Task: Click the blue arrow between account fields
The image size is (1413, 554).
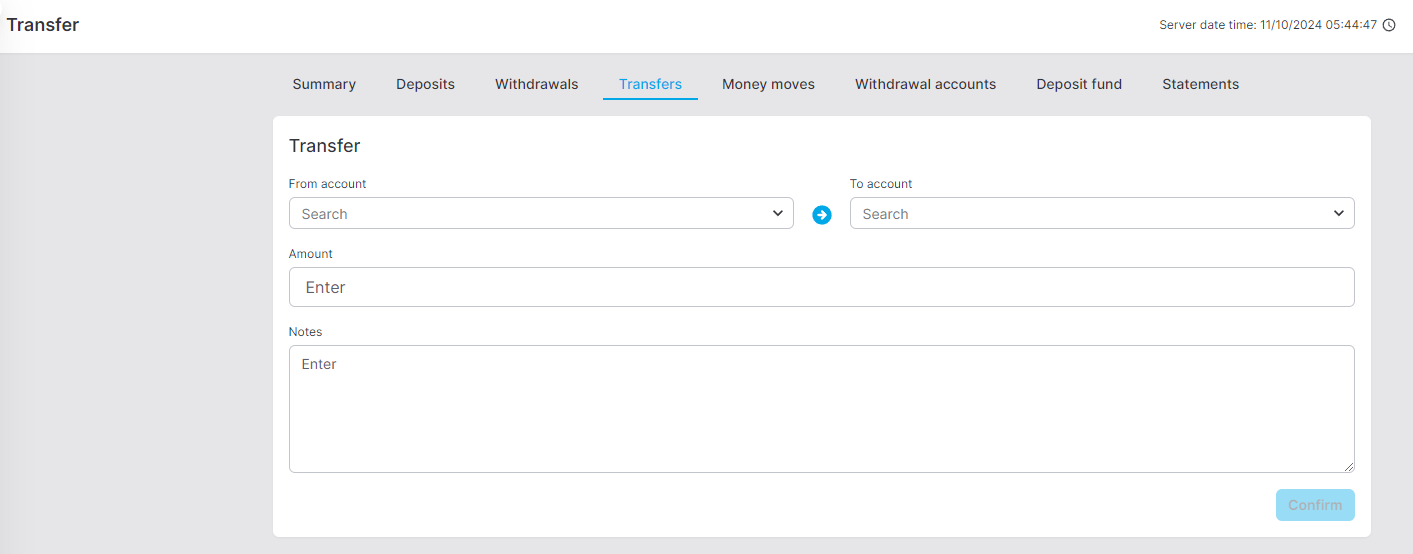Action: pyautogui.click(x=822, y=214)
